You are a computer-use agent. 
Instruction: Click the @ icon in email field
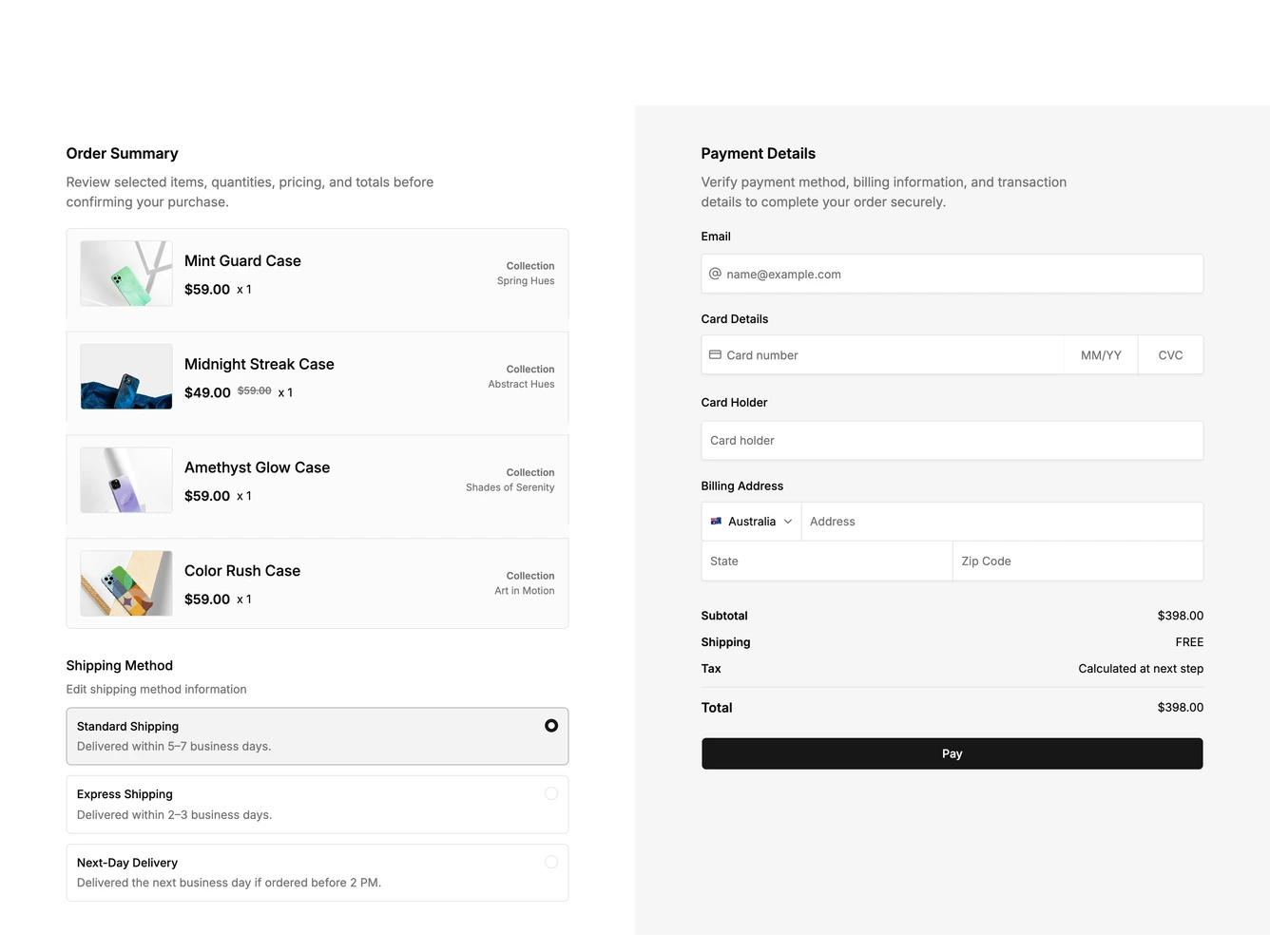tap(715, 274)
